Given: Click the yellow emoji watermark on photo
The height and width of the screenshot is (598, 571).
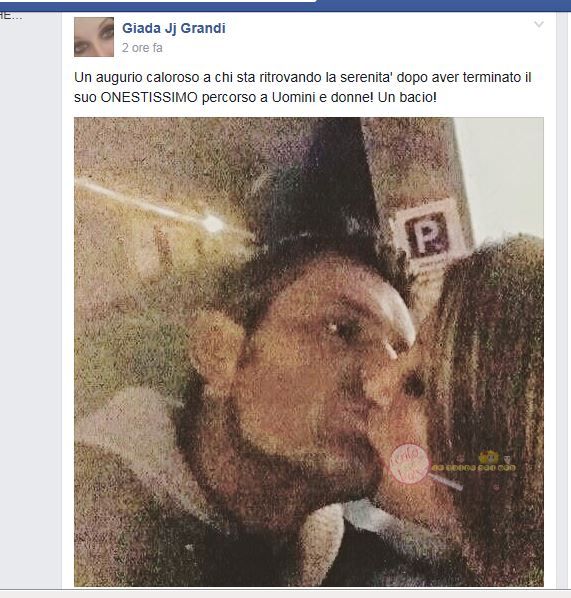Looking at the screenshot, I should (489, 457).
